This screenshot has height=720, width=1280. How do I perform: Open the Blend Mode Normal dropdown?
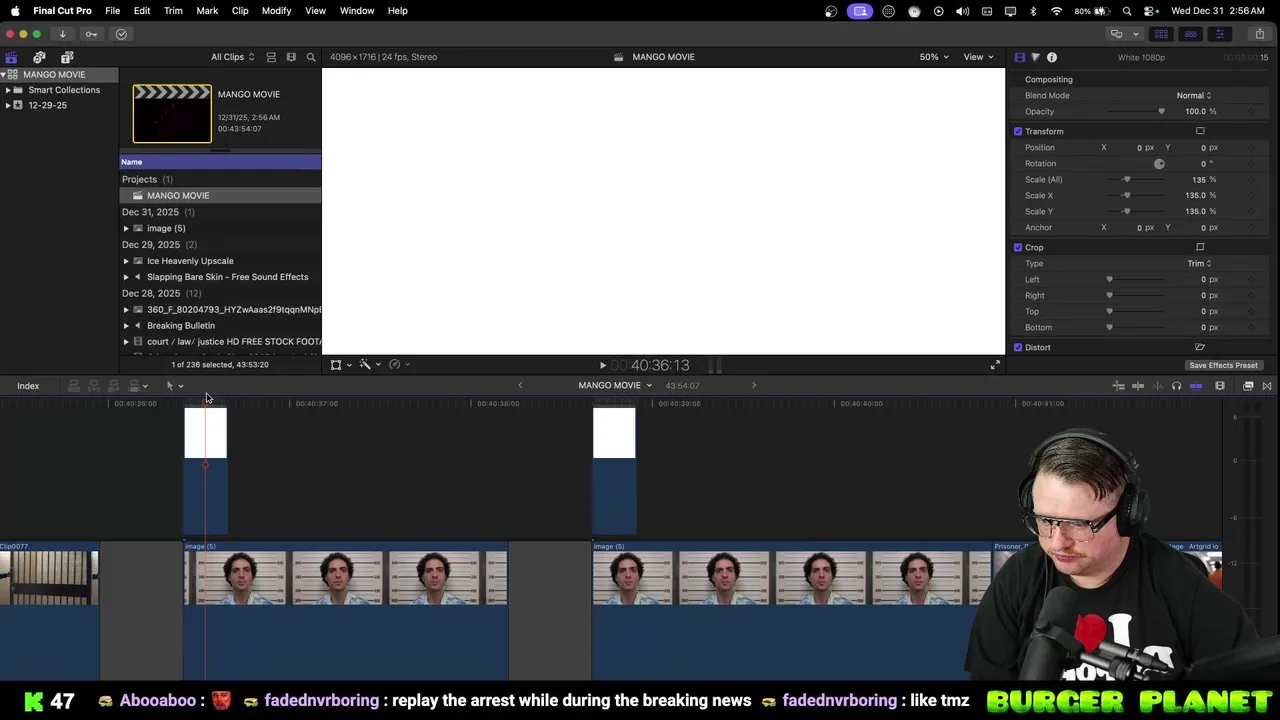(1194, 95)
